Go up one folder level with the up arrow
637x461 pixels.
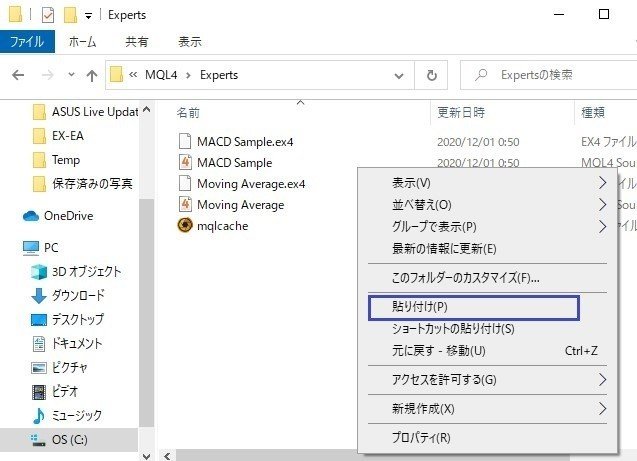tap(92, 75)
